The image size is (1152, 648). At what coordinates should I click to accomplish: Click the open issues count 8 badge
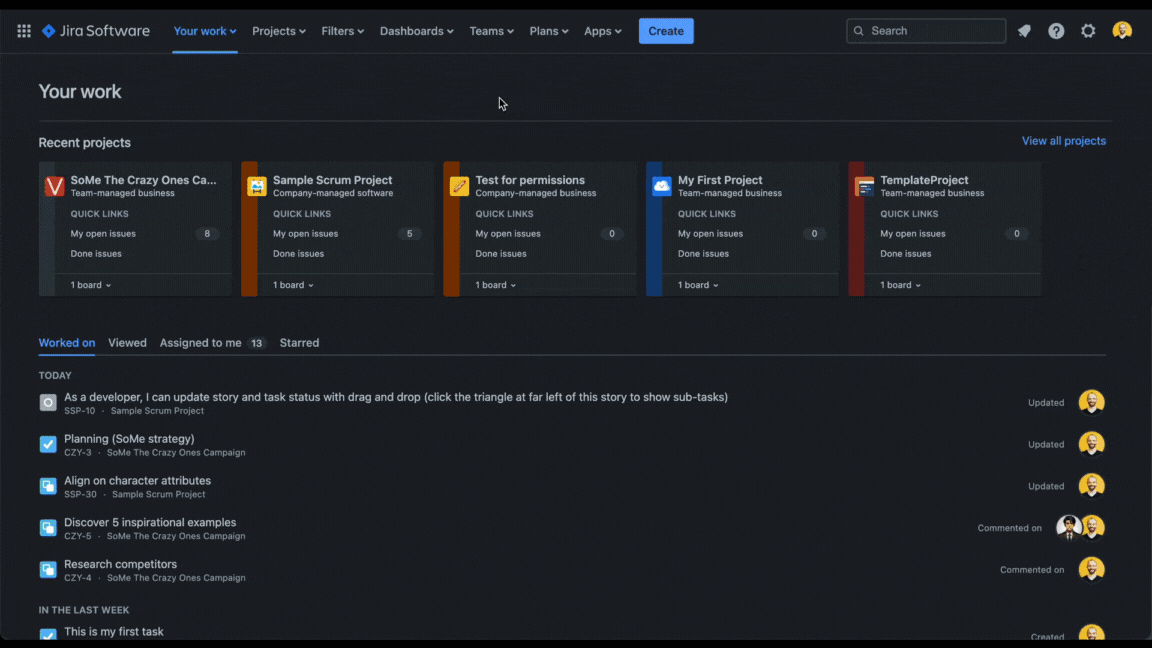pyautogui.click(x=207, y=234)
